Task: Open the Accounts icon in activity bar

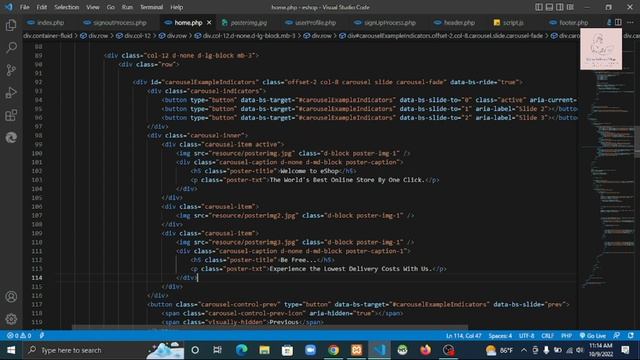Action: [x=11, y=297]
